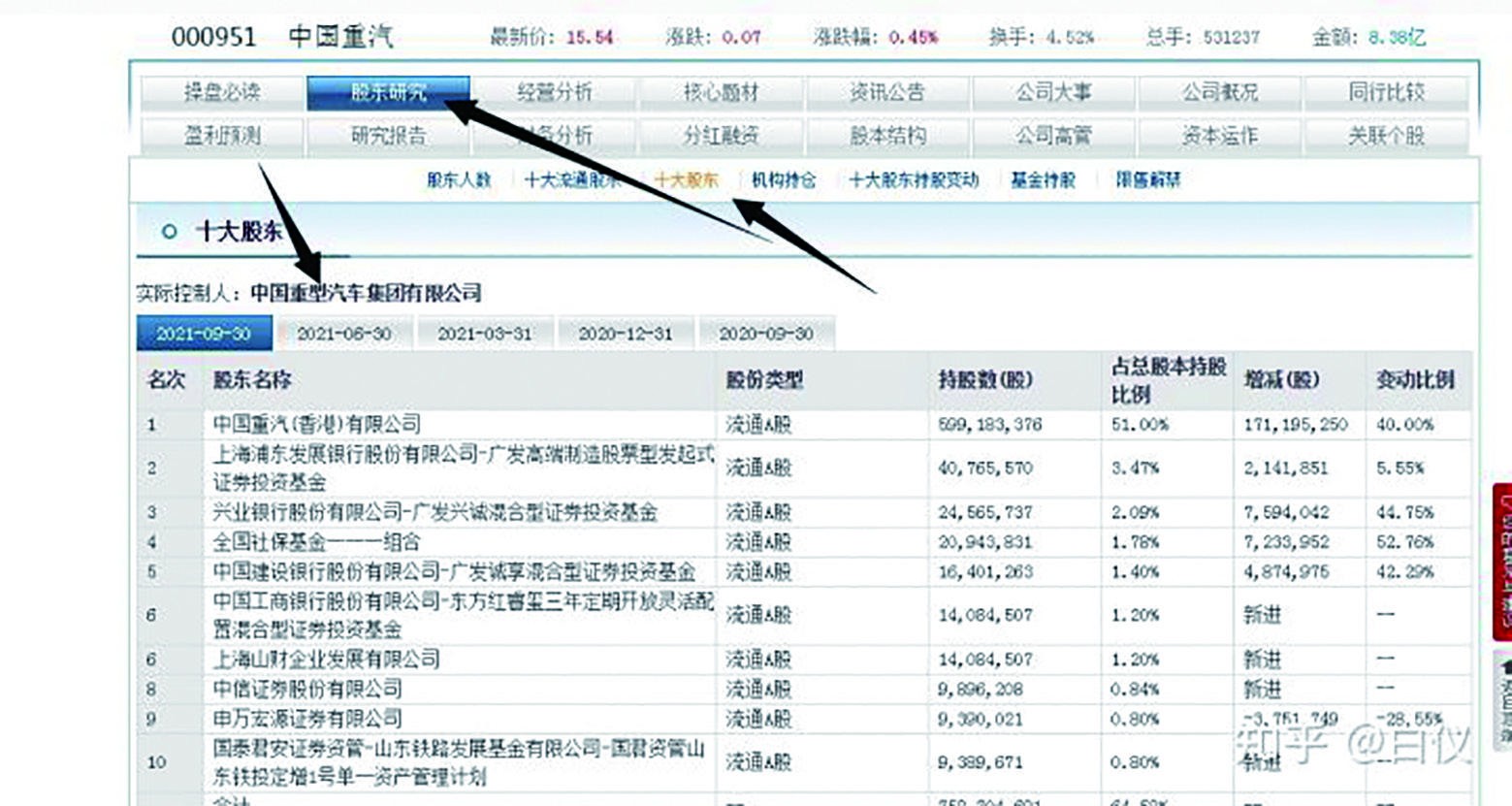The image size is (1512, 806).
Task: Select the 2021-06-30 date button
Action: coord(344,333)
